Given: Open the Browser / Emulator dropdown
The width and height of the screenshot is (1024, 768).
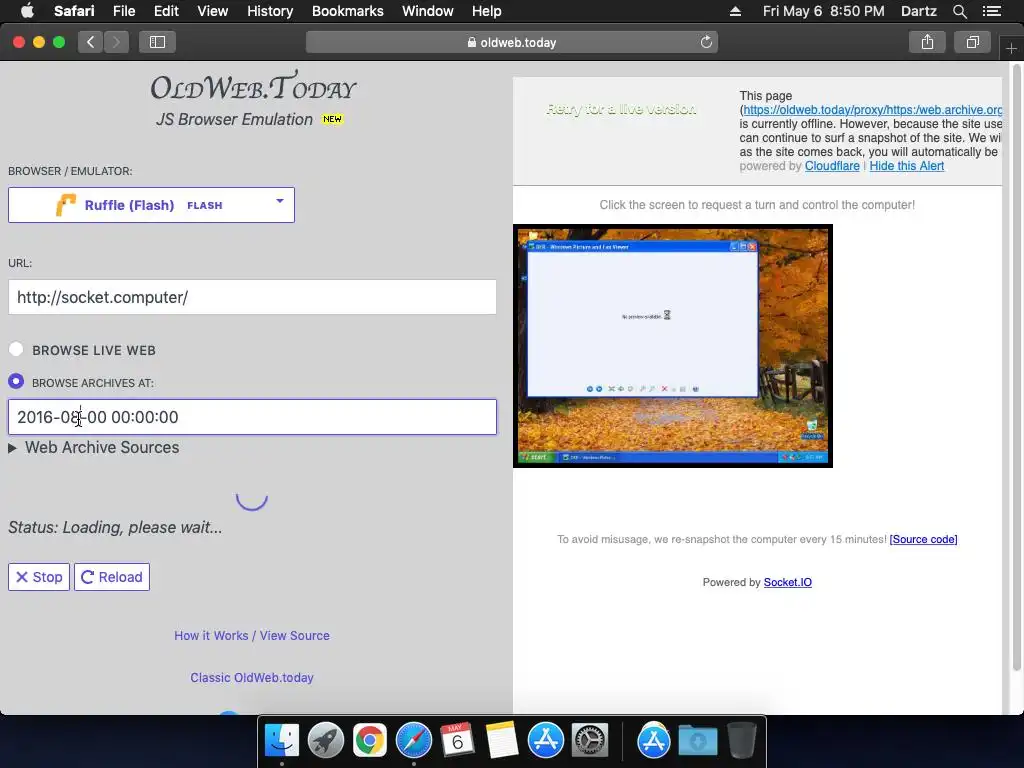Looking at the screenshot, I should 152,205.
